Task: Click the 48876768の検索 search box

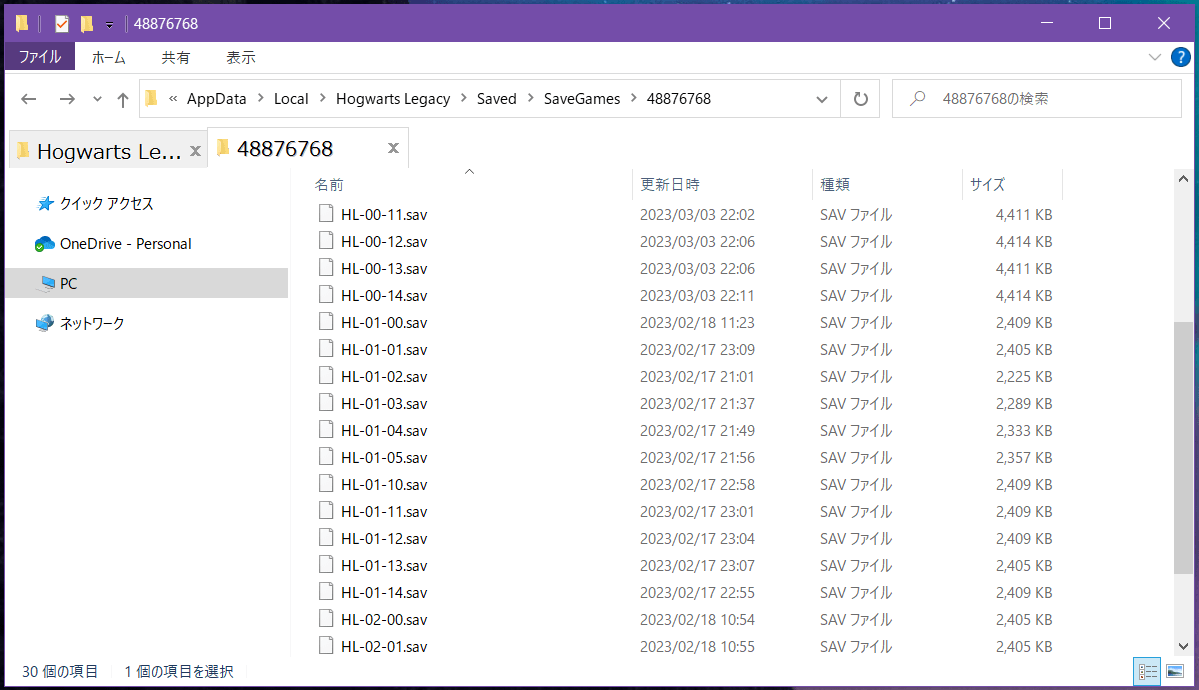Action: 1037,99
